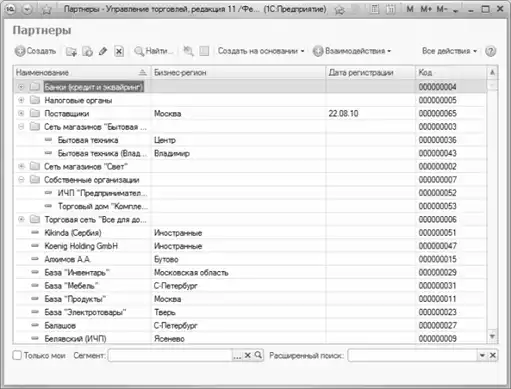Viewport: 511px width, 389px height.
Task: Click into the Сегмент input field
Action: [170, 355]
